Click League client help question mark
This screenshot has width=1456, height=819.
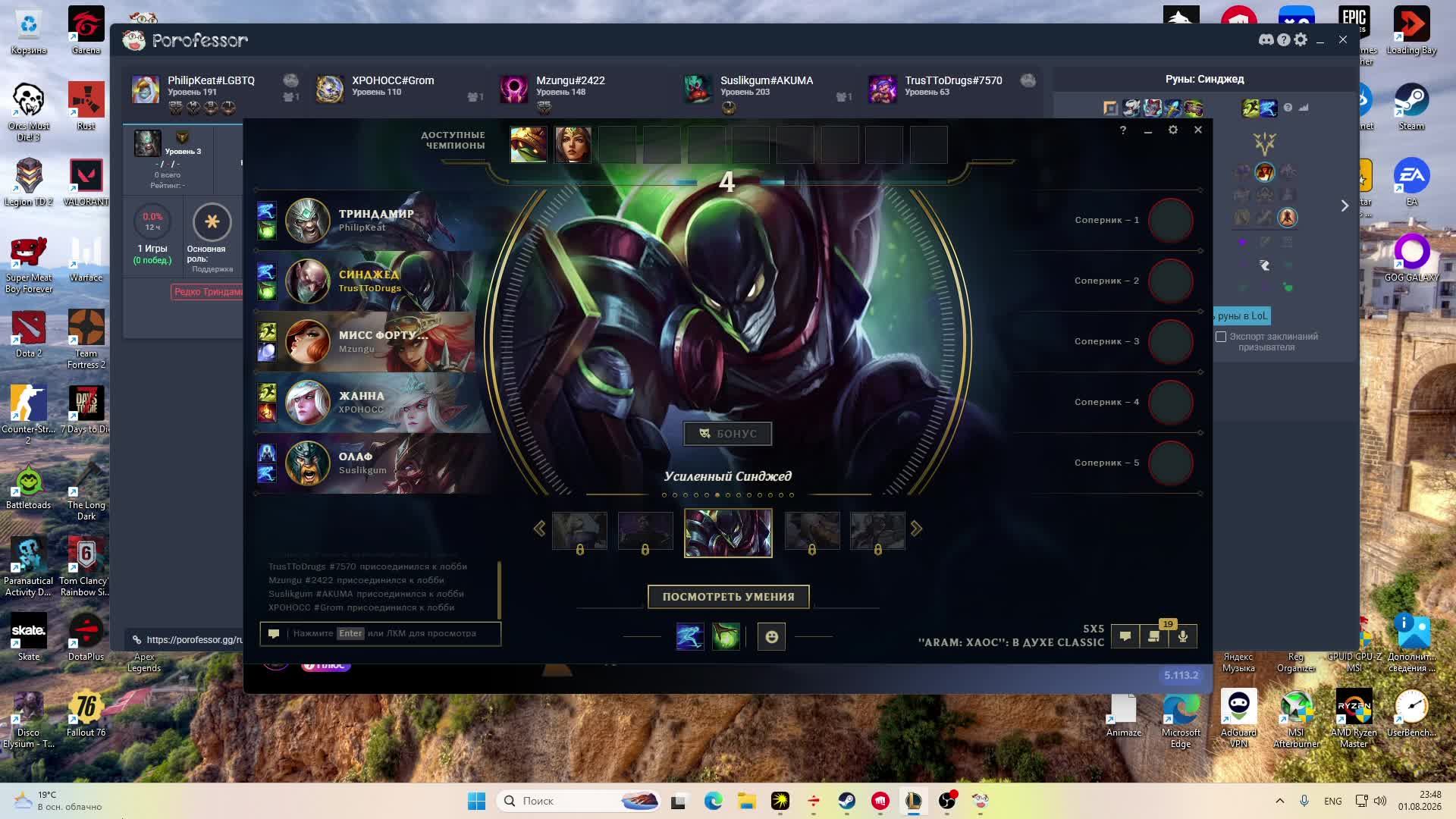pos(1123,130)
